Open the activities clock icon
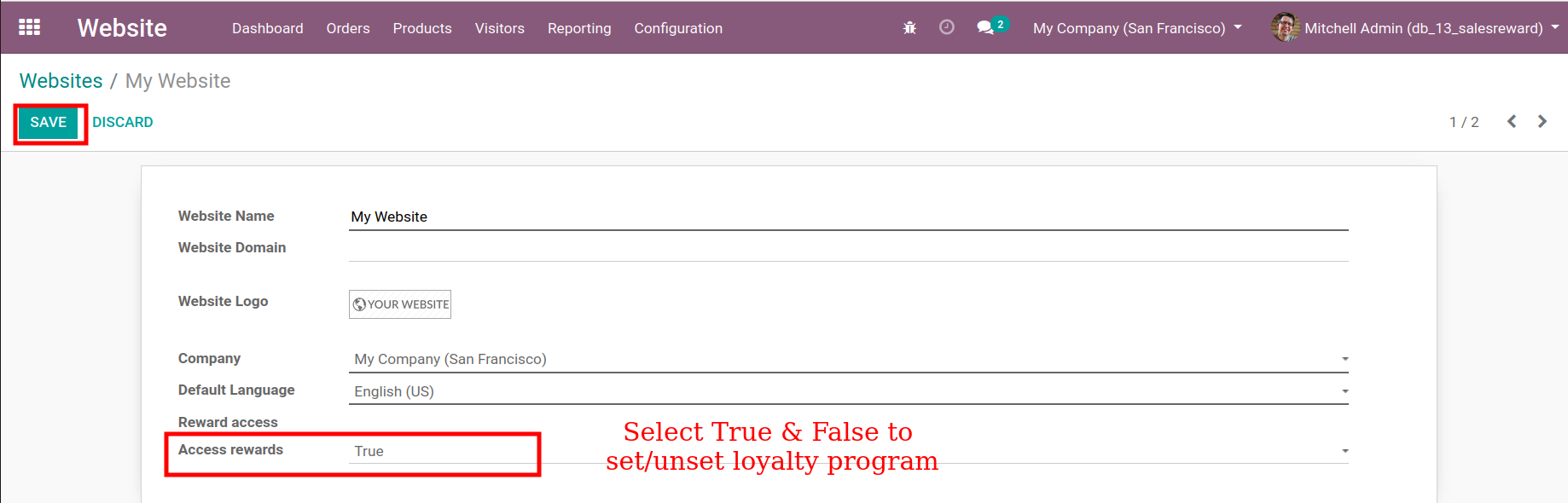This screenshot has width=1568, height=503. (946, 27)
